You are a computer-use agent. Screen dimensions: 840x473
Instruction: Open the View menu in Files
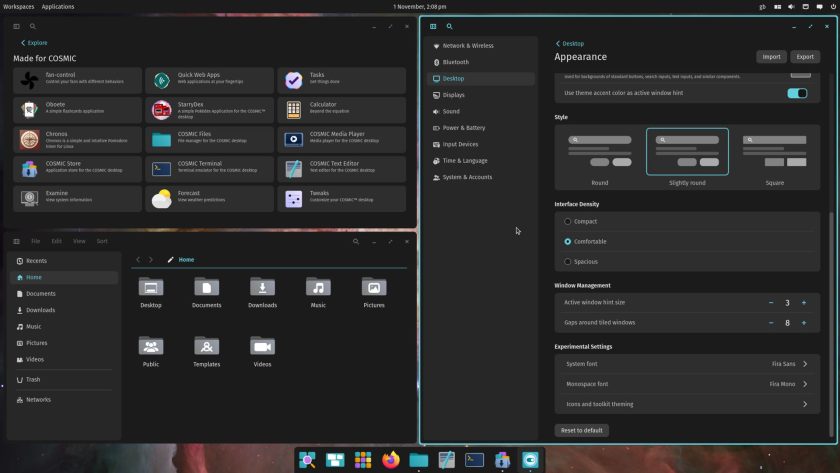(x=79, y=242)
